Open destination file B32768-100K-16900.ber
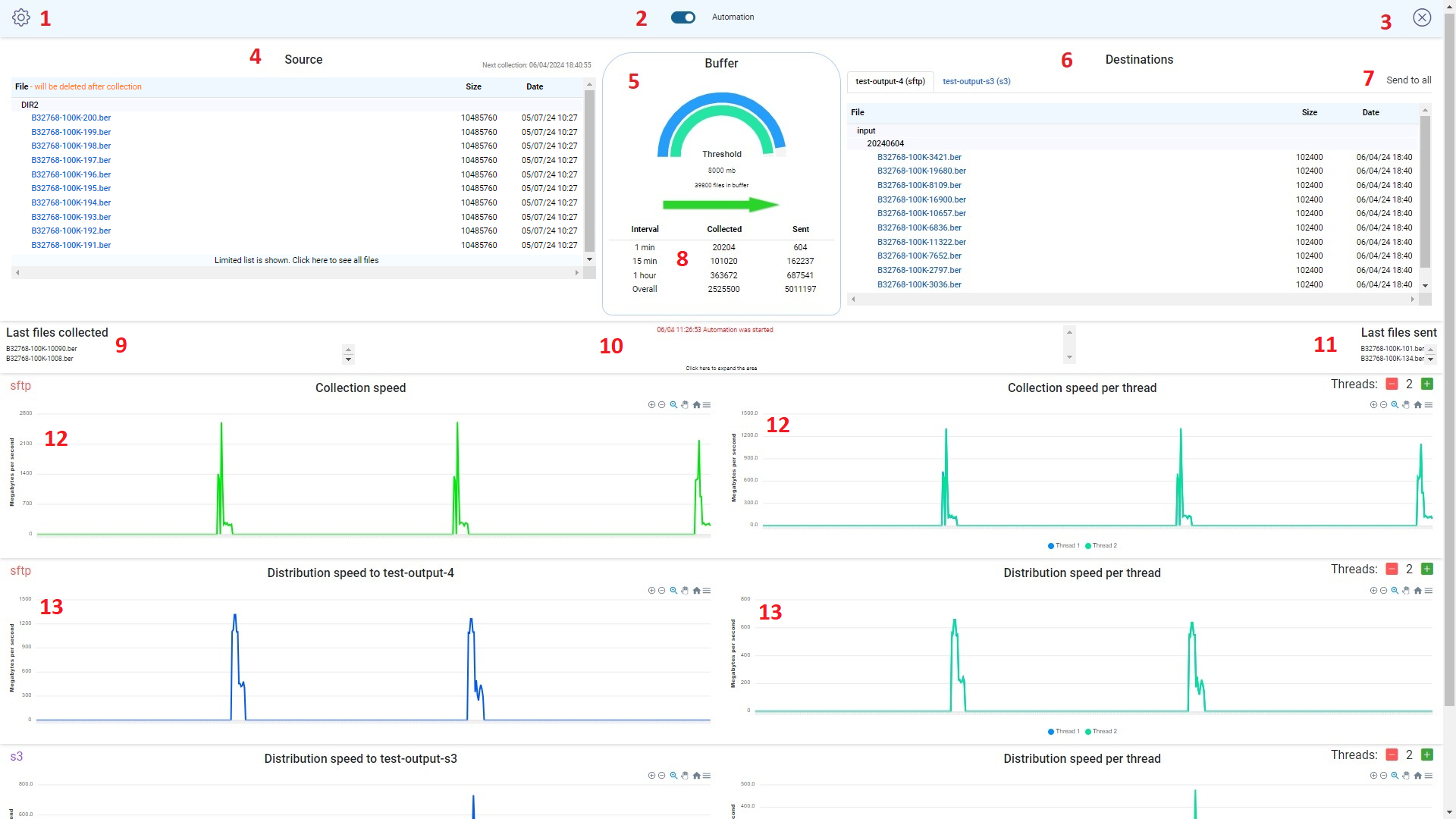The width and height of the screenshot is (1456, 819). tap(921, 200)
